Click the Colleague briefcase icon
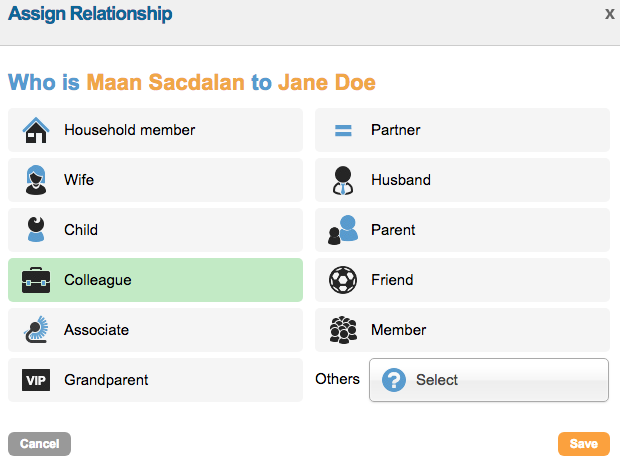This screenshot has height=466, width=620. 36,280
